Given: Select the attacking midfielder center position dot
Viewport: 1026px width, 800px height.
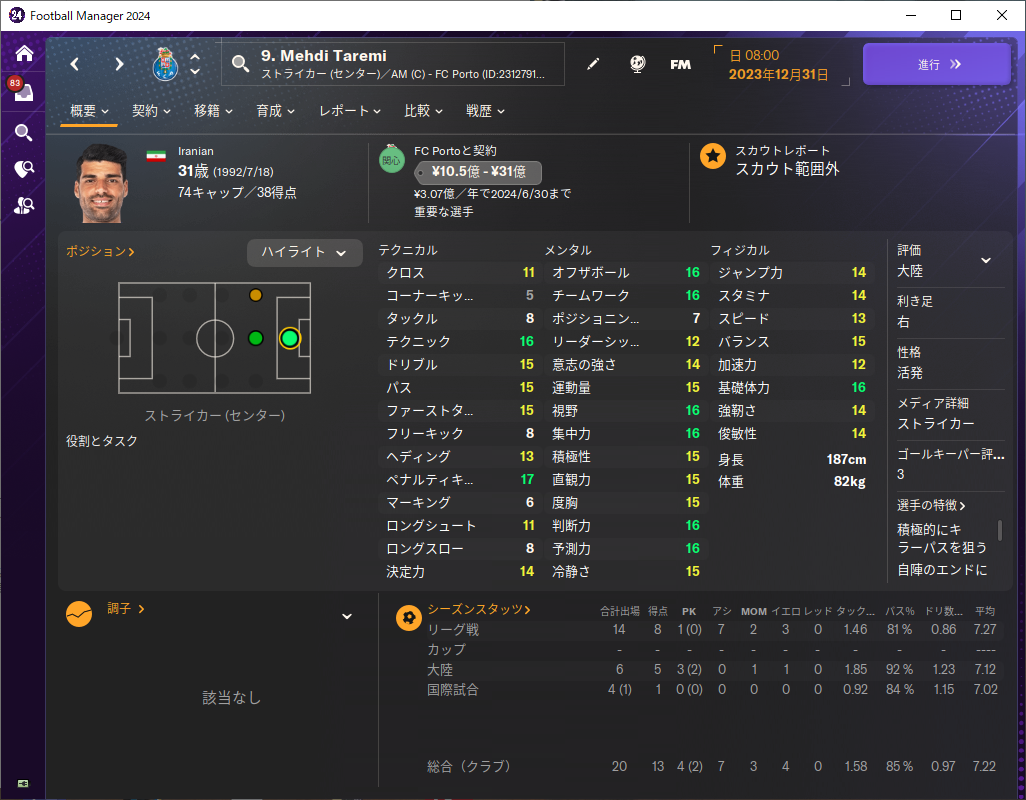Looking at the screenshot, I should point(256,338).
